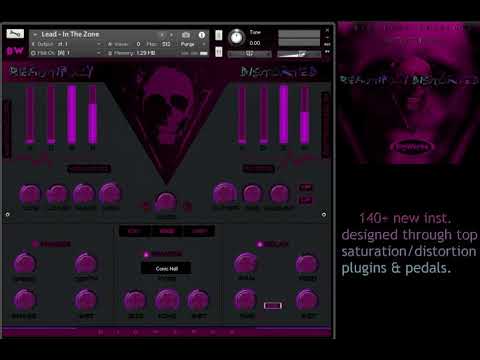The height and width of the screenshot is (360, 480).
Task: Switch to the third effects tab
Action: point(199,231)
